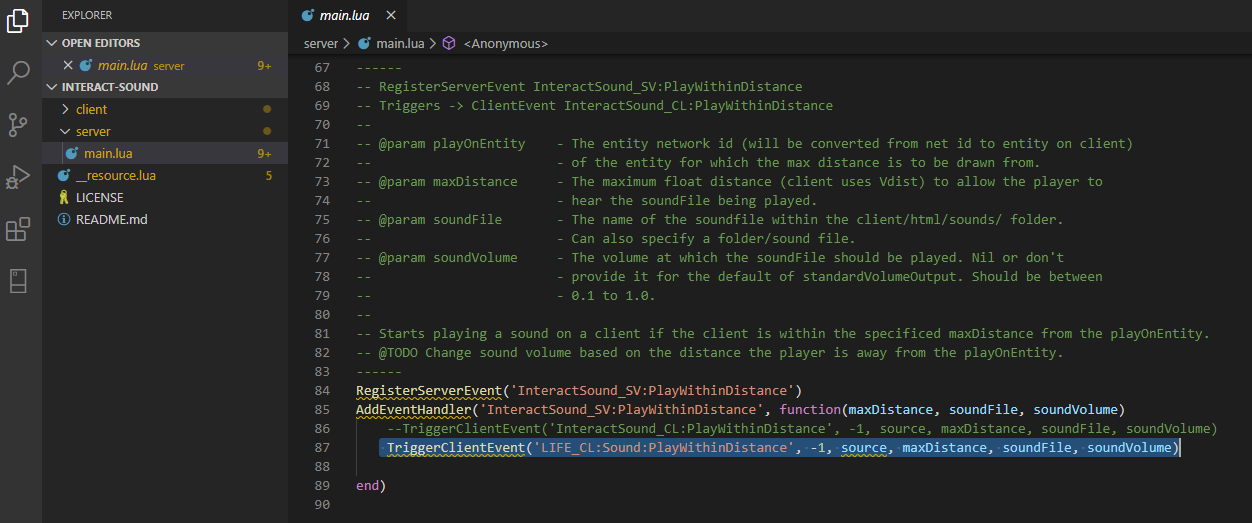Screen dimensions: 1252x523
Task: Switch to the main.lua editor tab
Action: [x=347, y=16]
